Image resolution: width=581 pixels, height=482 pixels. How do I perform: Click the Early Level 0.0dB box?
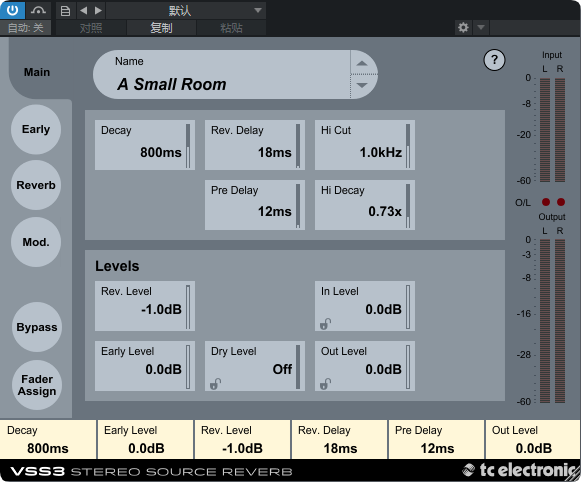click(x=145, y=366)
